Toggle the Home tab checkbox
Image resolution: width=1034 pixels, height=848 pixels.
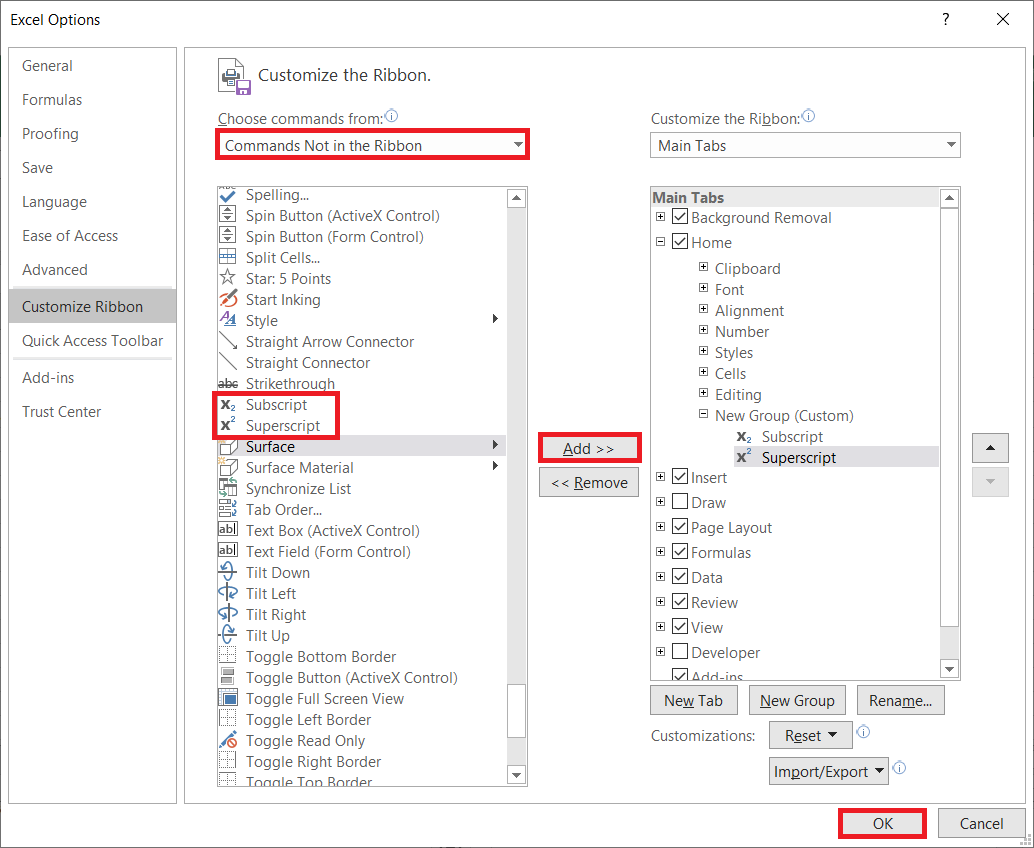click(x=680, y=242)
